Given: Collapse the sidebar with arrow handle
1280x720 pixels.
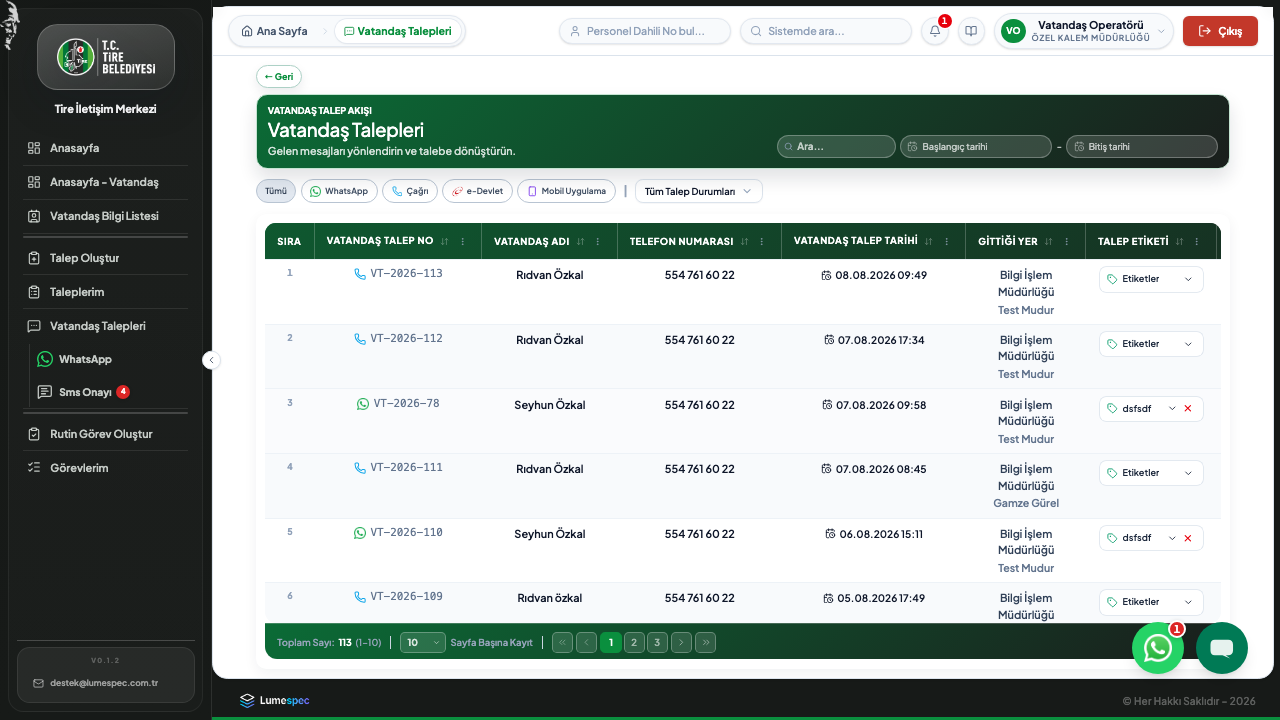Looking at the screenshot, I should coord(211,360).
